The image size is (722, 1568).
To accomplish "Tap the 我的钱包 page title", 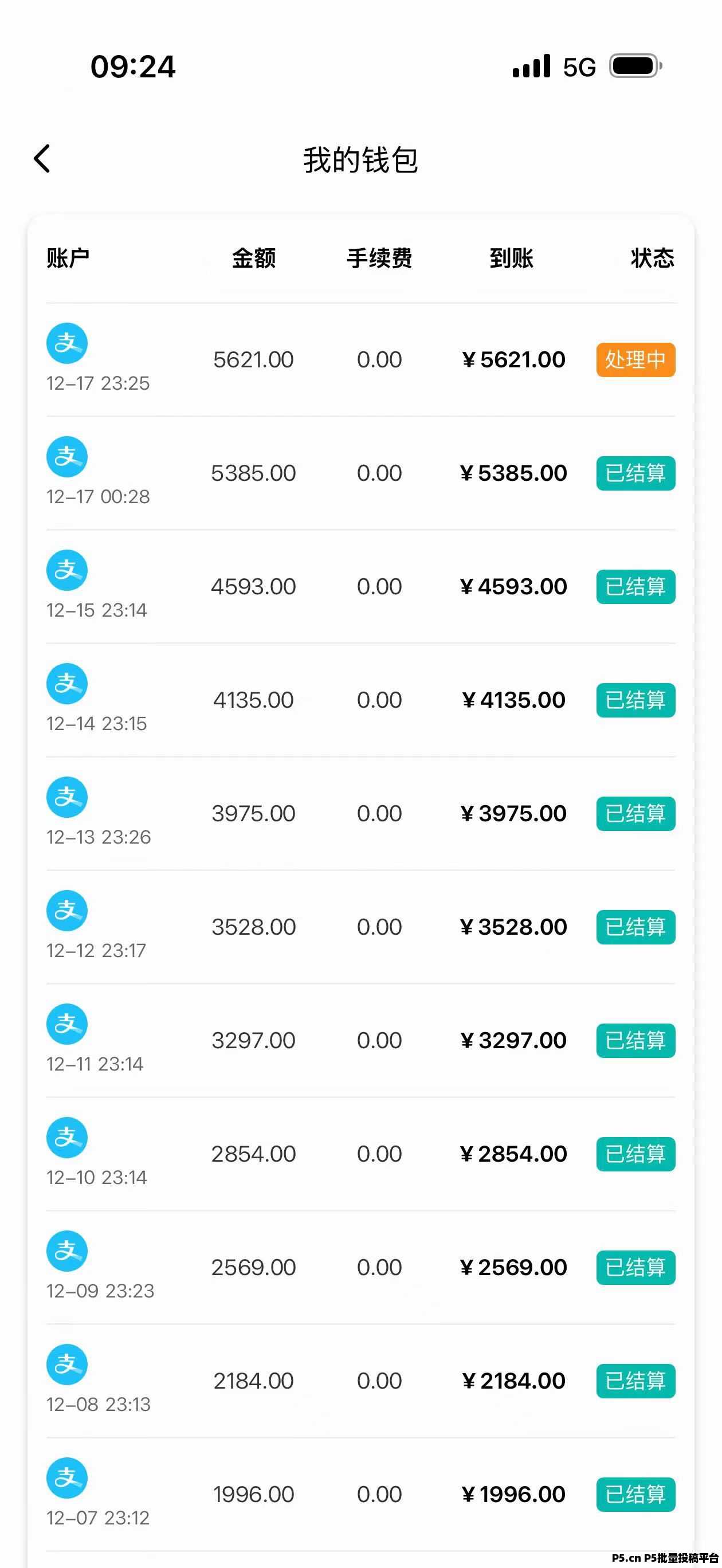I will click(x=361, y=160).
